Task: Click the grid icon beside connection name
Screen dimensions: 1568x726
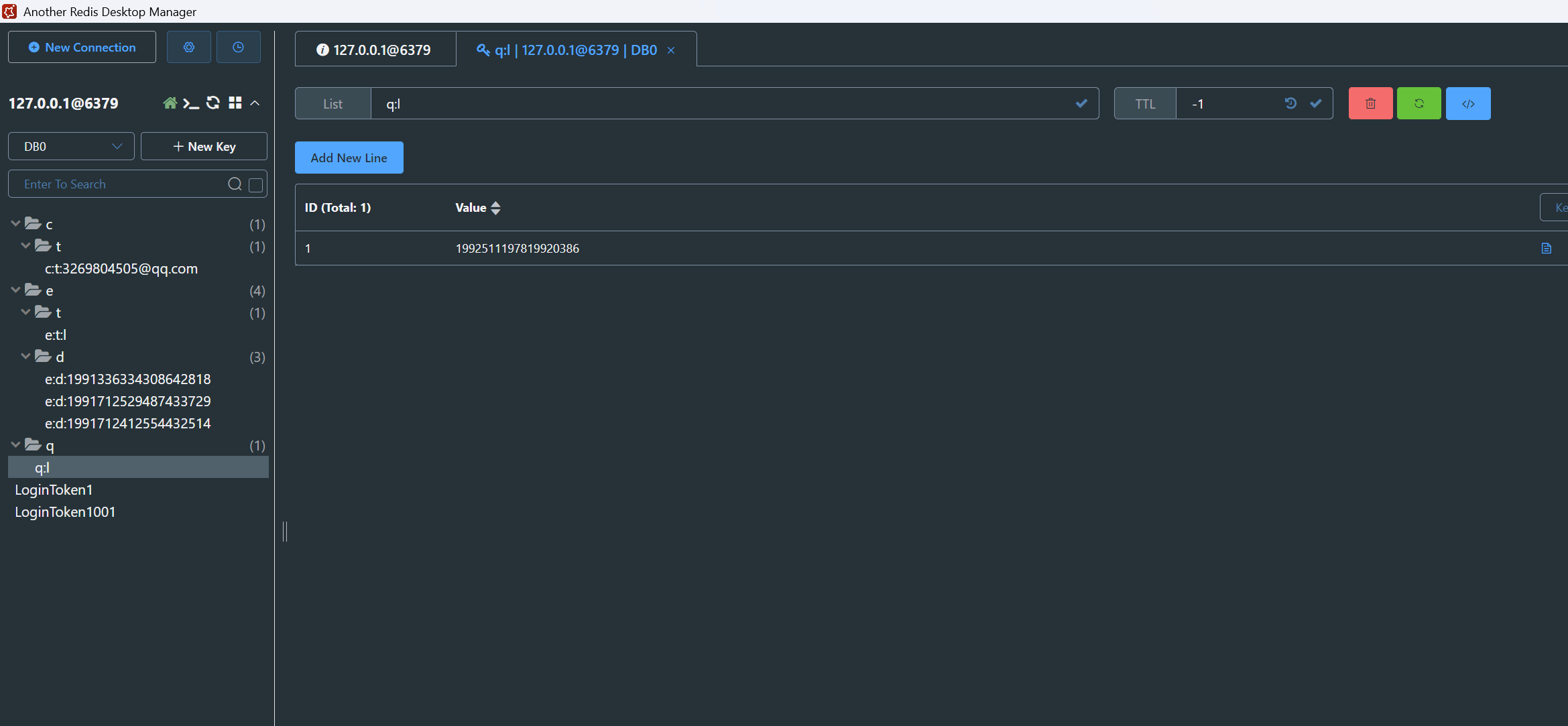Action: coord(235,103)
